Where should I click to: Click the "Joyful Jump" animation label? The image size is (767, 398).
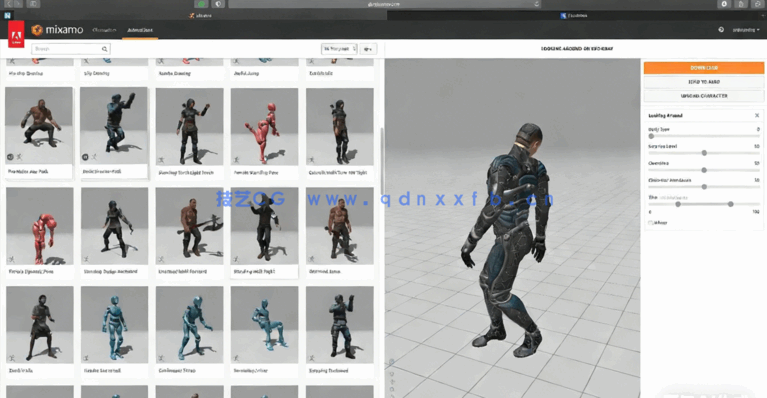coord(246,73)
